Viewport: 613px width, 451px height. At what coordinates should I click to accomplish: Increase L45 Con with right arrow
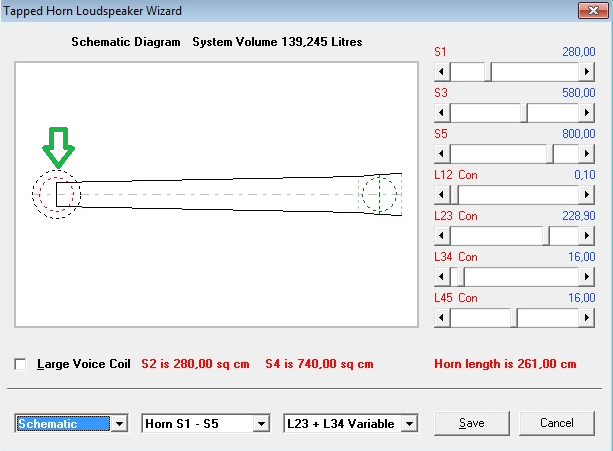point(586,318)
